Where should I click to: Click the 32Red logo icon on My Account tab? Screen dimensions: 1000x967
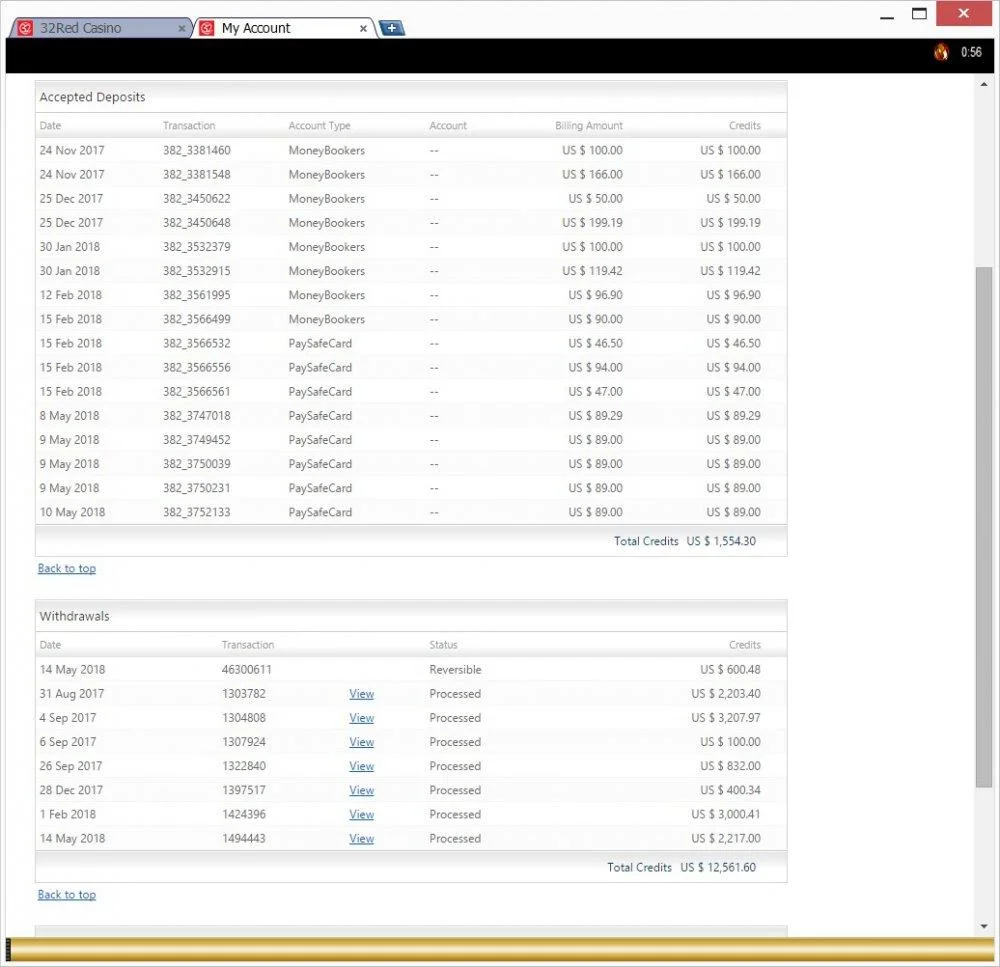[x=207, y=28]
